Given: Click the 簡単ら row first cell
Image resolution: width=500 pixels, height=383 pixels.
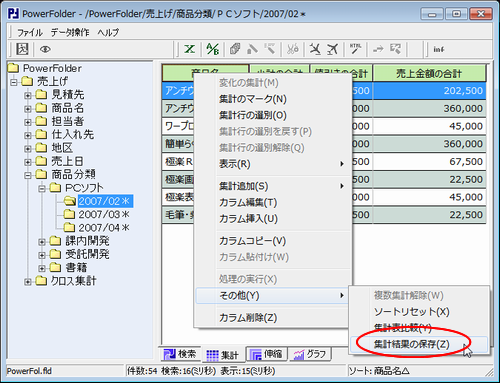Looking at the screenshot, I should point(178,144).
